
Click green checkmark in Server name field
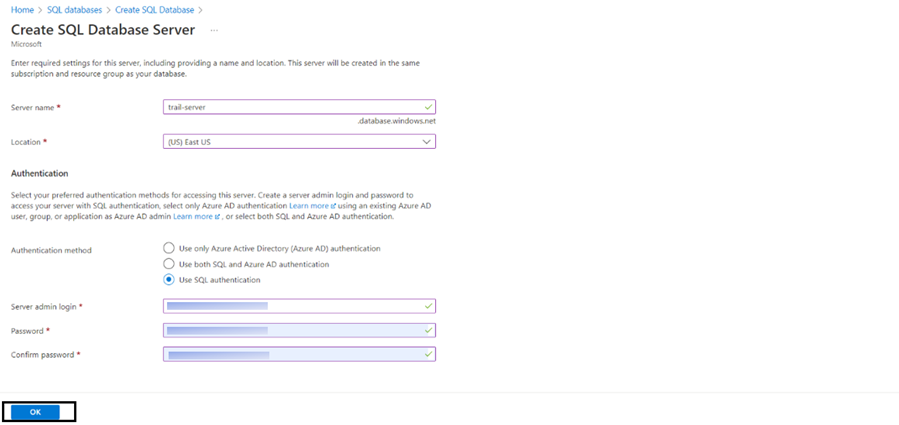[x=428, y=107]
